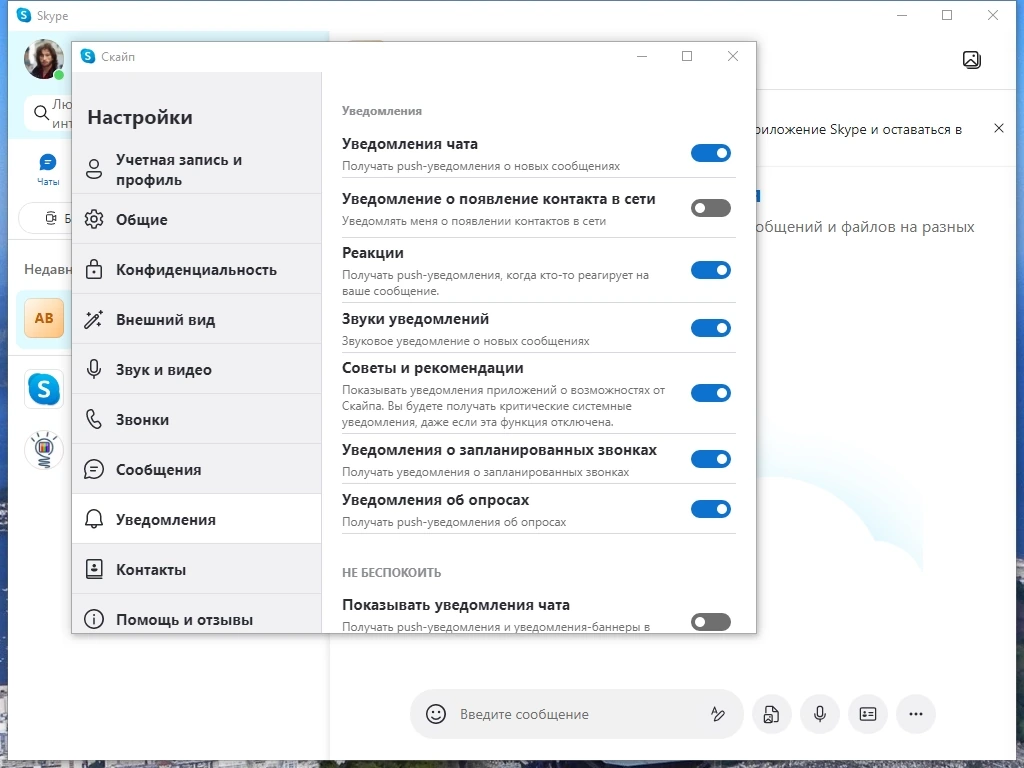Click the НЕ БЕСПОКОИТЬ section heading
Viewport: 1024px width, 768px height.
(x=391, y=573)
